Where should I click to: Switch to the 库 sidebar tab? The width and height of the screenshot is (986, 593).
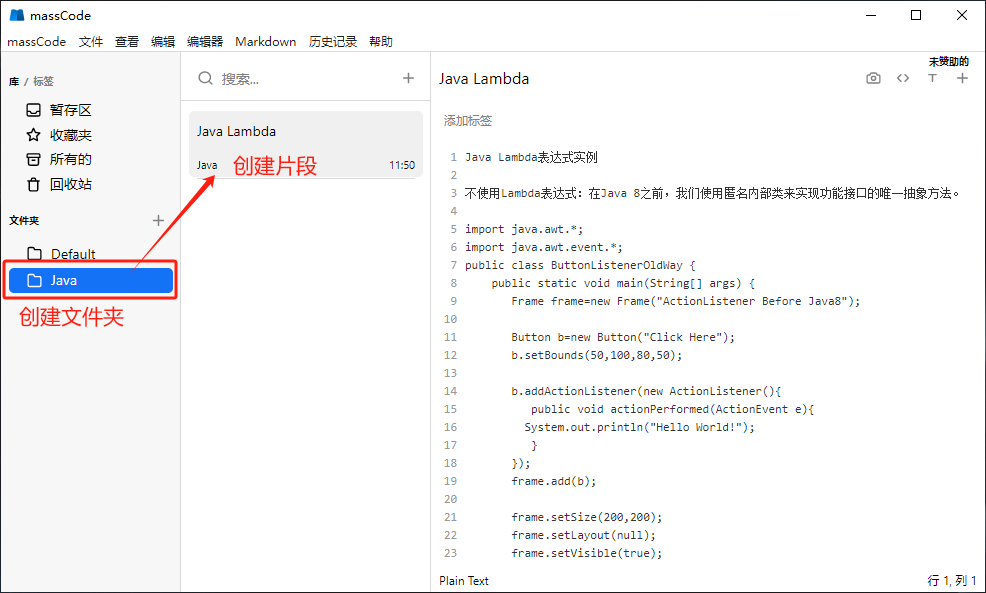pyautogui.click(x=14, y=81)
